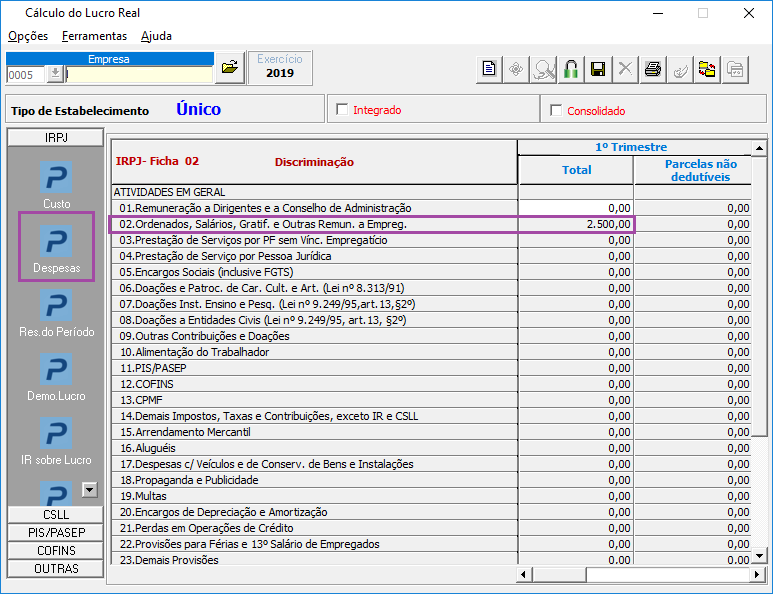Image resolution: width=773 pixels, height=594 pixels.
Task: Open the Ajuda menu
Action: [x=156, y=36]
